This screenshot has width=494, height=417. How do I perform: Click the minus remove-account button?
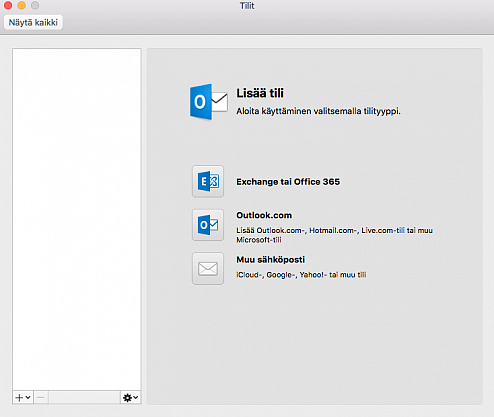[41, 397]
